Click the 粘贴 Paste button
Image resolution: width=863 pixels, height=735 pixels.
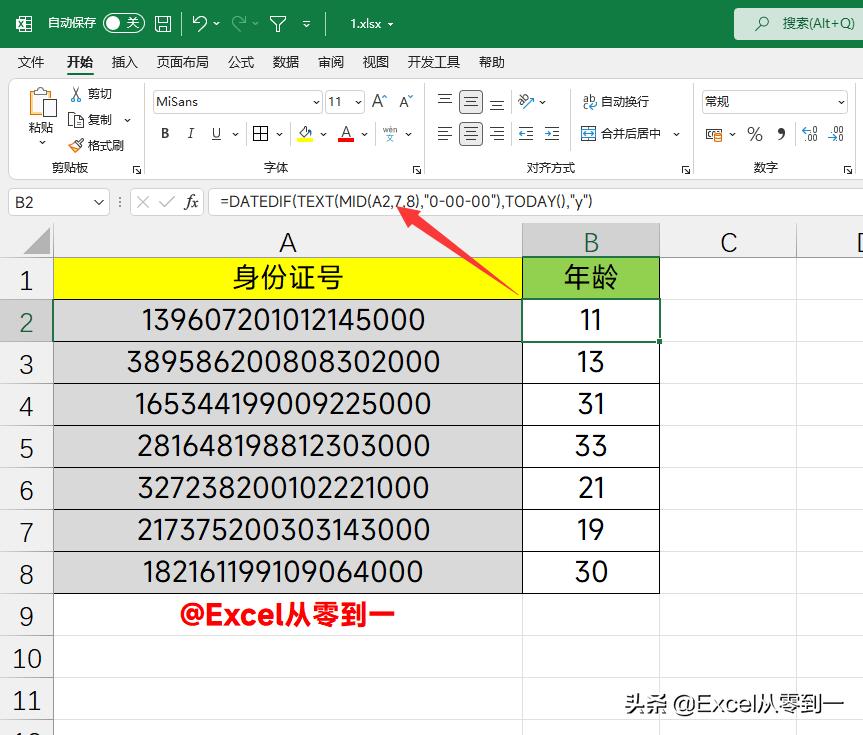click(x=40, y=110)
